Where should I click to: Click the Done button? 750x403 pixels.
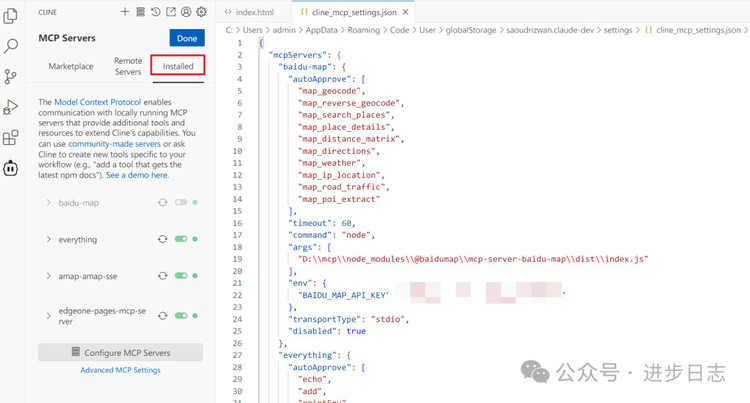point(187,38)
